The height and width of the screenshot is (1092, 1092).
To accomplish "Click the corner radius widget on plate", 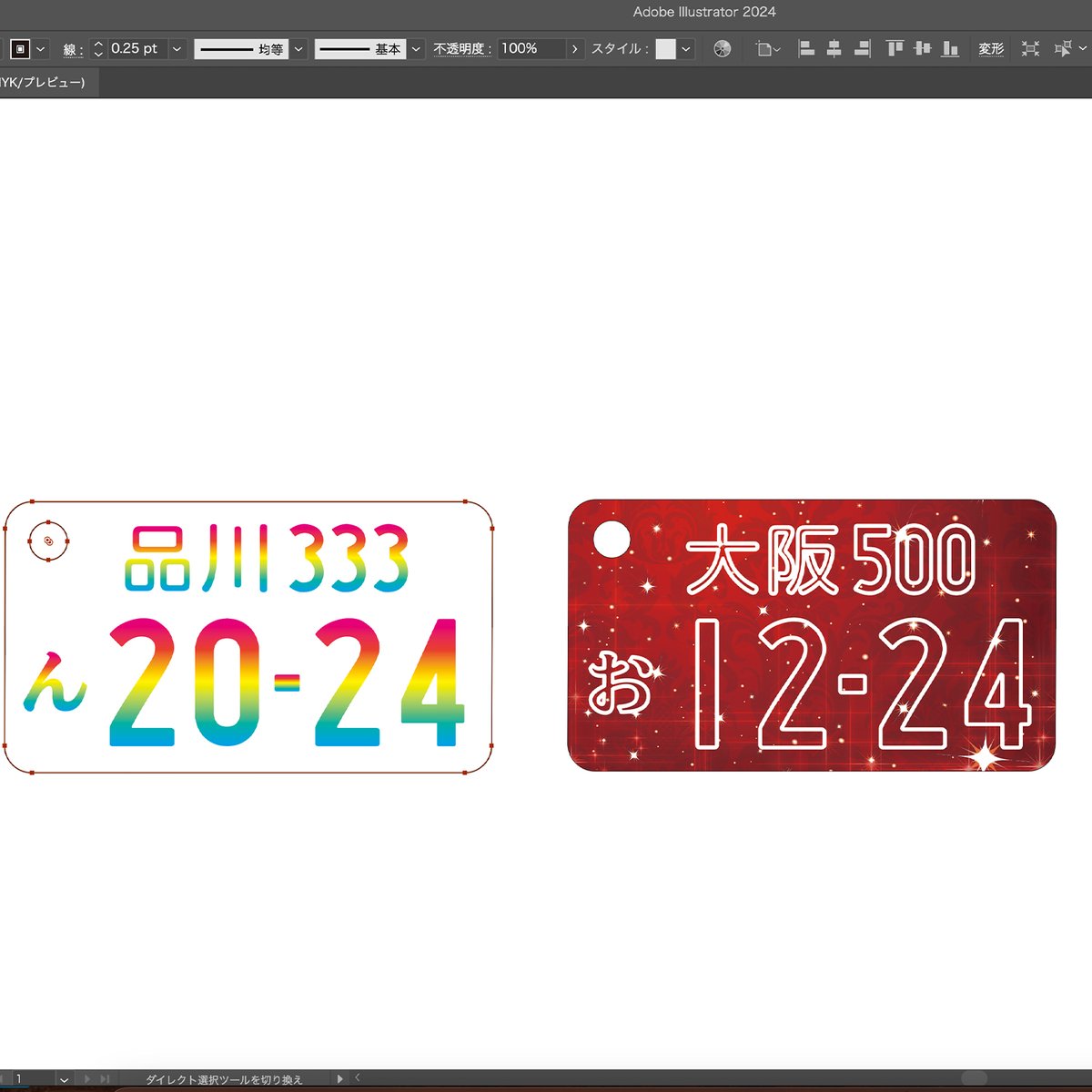I will [x=49, y=541].
